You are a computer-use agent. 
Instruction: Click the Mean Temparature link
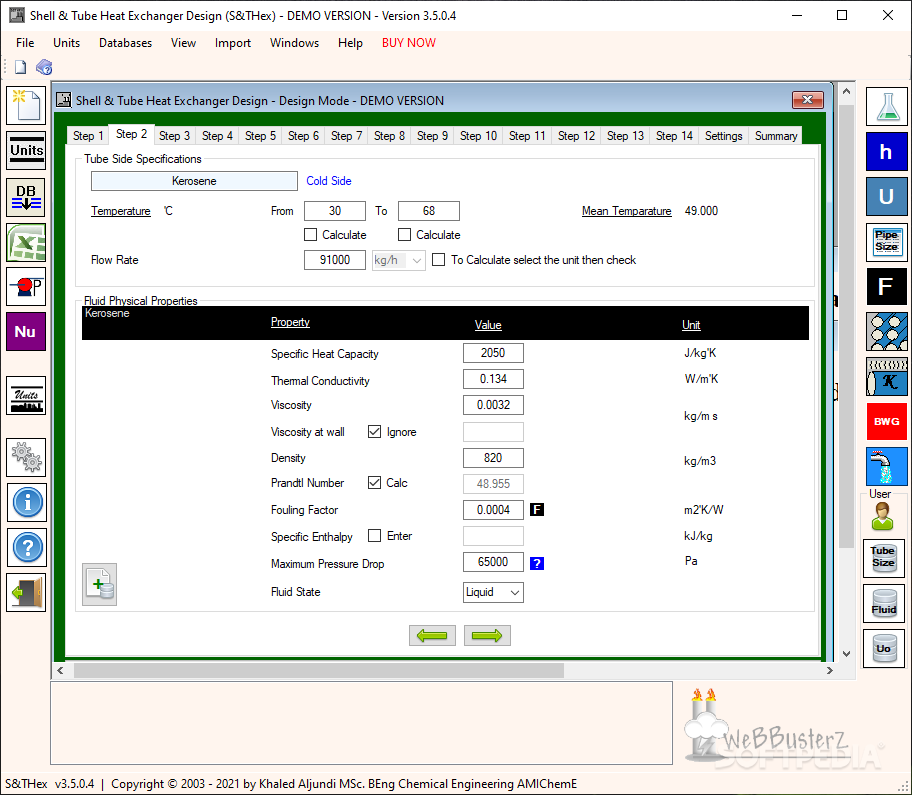point(626,211)
